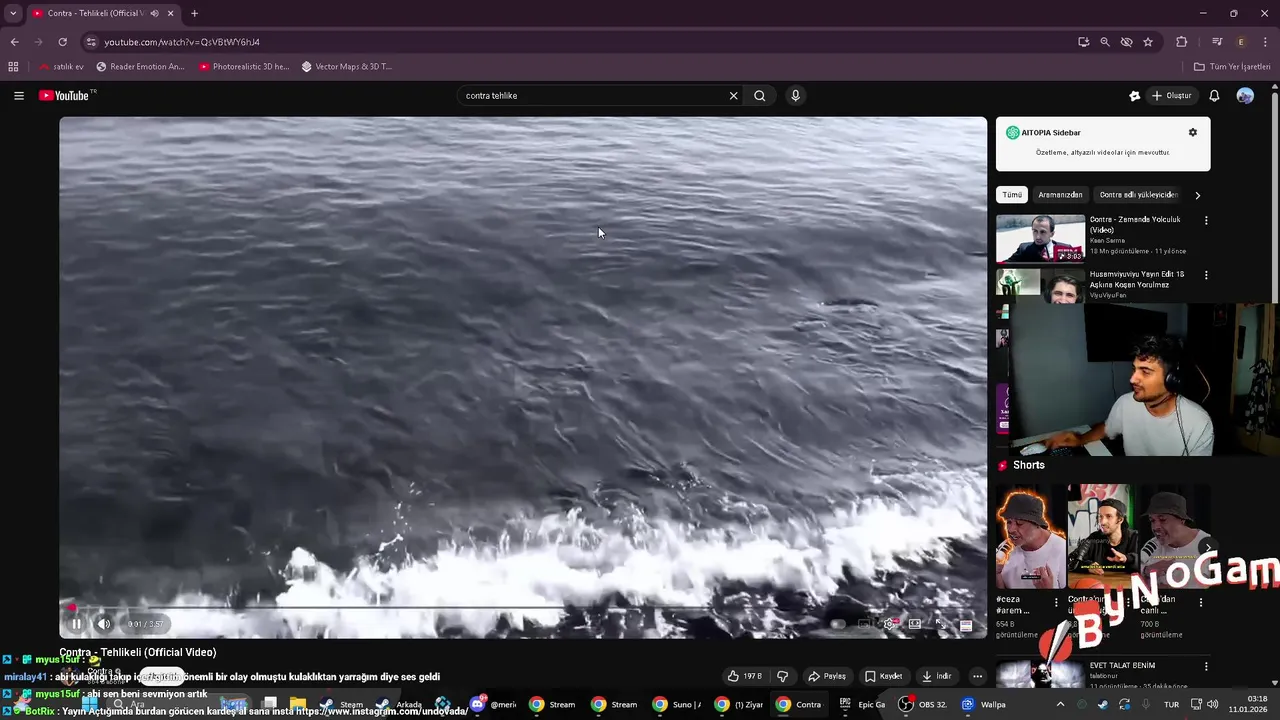
Task: Open the tab search dropdown arrow
Action: (x=13, y=13)
